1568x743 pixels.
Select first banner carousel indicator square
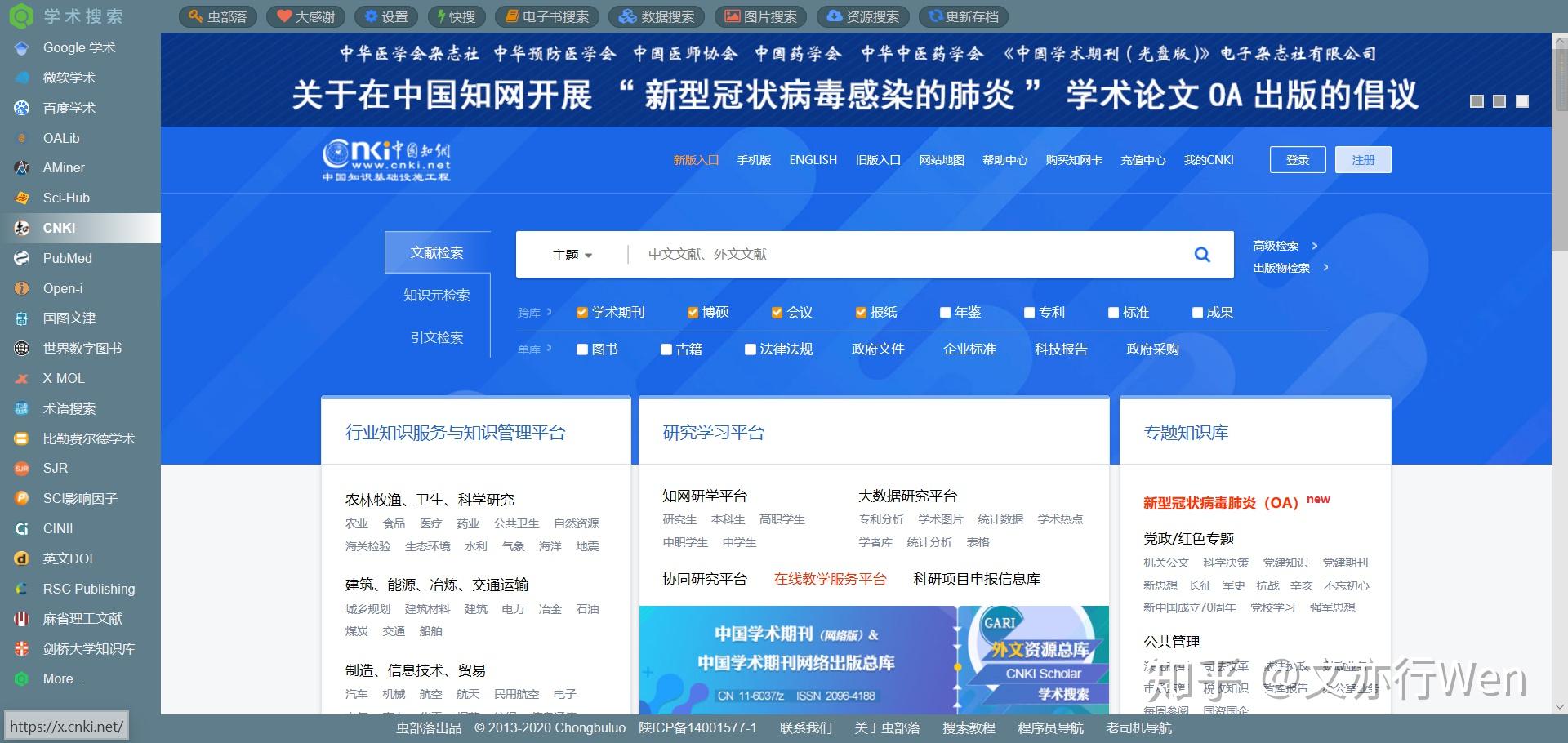tap(1477, 101)
